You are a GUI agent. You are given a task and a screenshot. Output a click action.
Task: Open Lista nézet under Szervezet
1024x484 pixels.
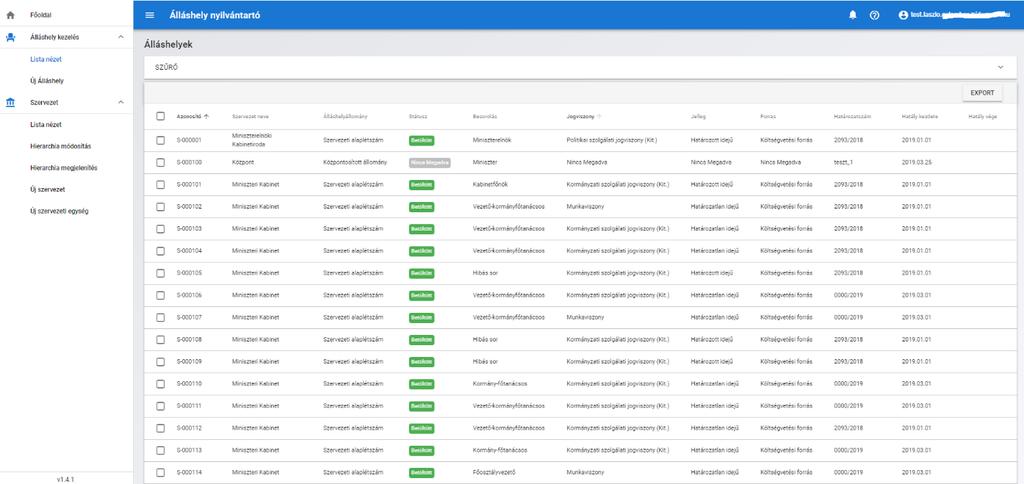coord(46,124)
